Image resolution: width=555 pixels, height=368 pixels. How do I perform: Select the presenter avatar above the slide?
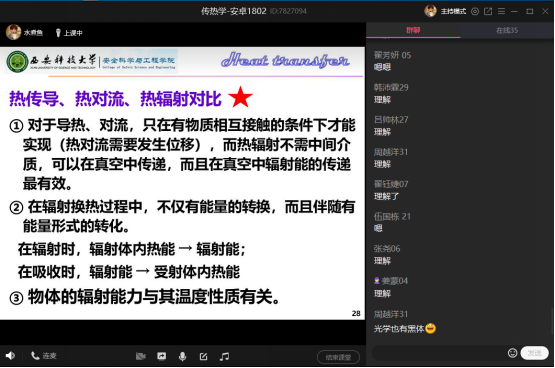pyautogui.click(x=13, y=32)
